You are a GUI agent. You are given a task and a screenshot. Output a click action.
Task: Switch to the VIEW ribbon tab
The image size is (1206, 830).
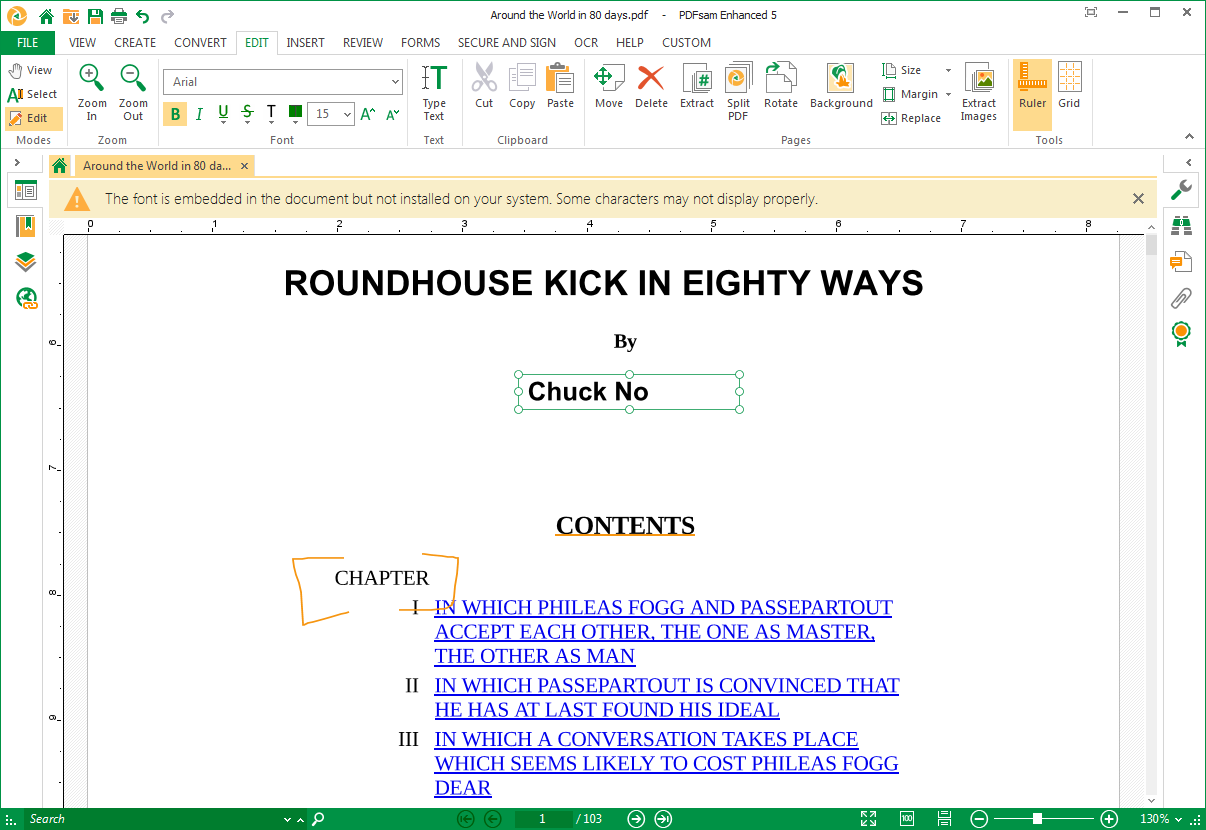tap(82, 43)
